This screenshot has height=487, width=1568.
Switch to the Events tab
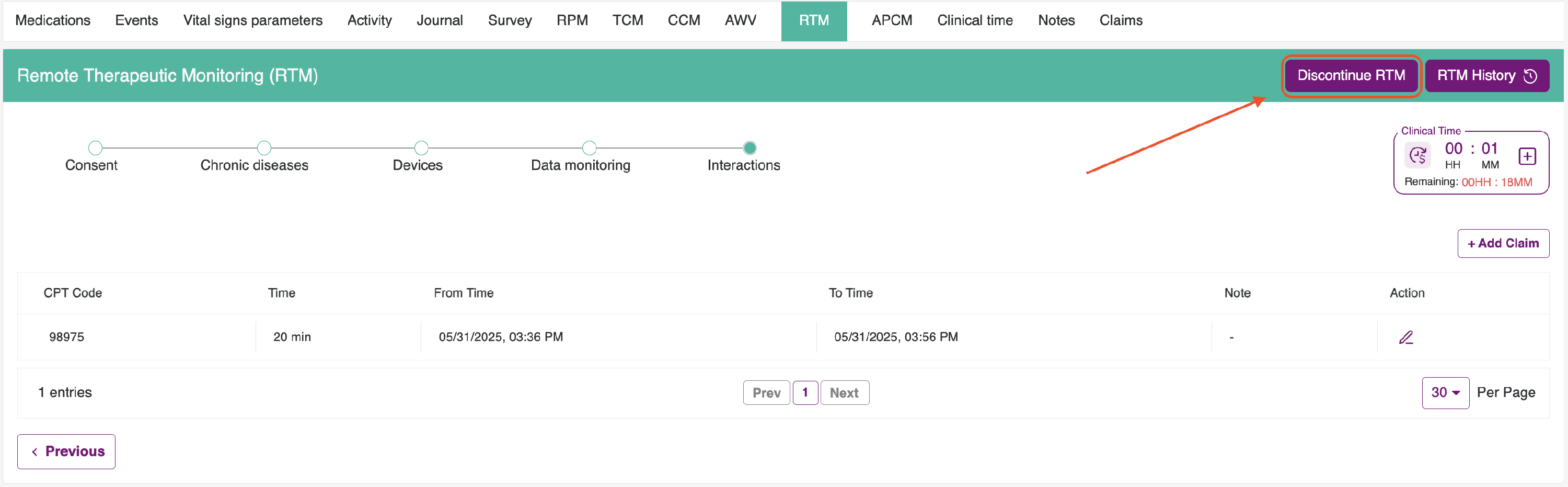click(x=136, y=20)
